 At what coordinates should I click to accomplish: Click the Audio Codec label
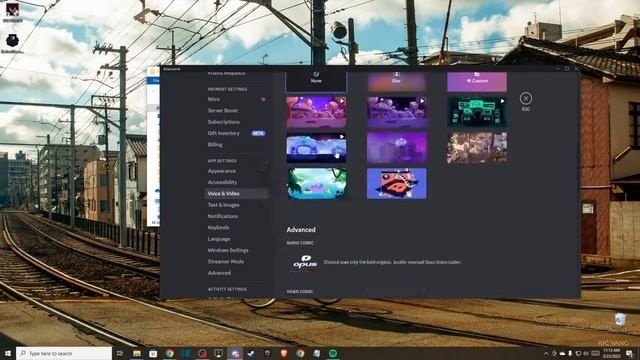tap(300, 243)
